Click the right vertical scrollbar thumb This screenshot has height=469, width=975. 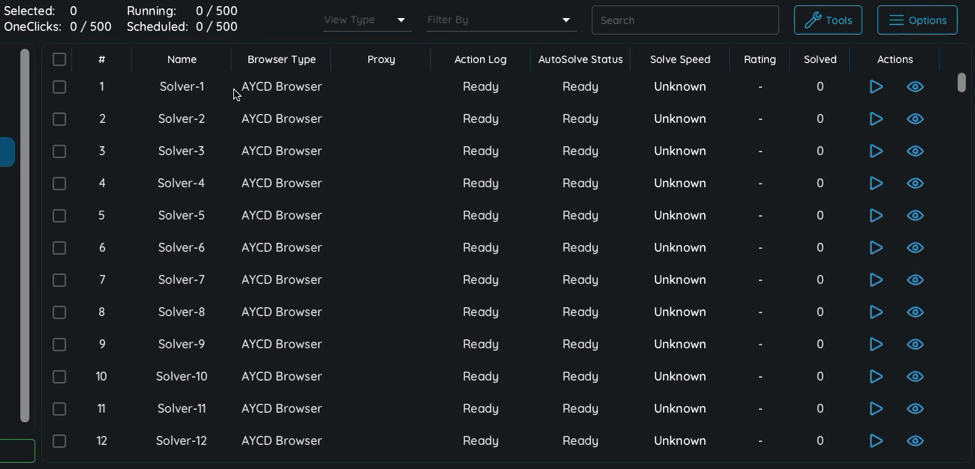(x=961, y=83)
